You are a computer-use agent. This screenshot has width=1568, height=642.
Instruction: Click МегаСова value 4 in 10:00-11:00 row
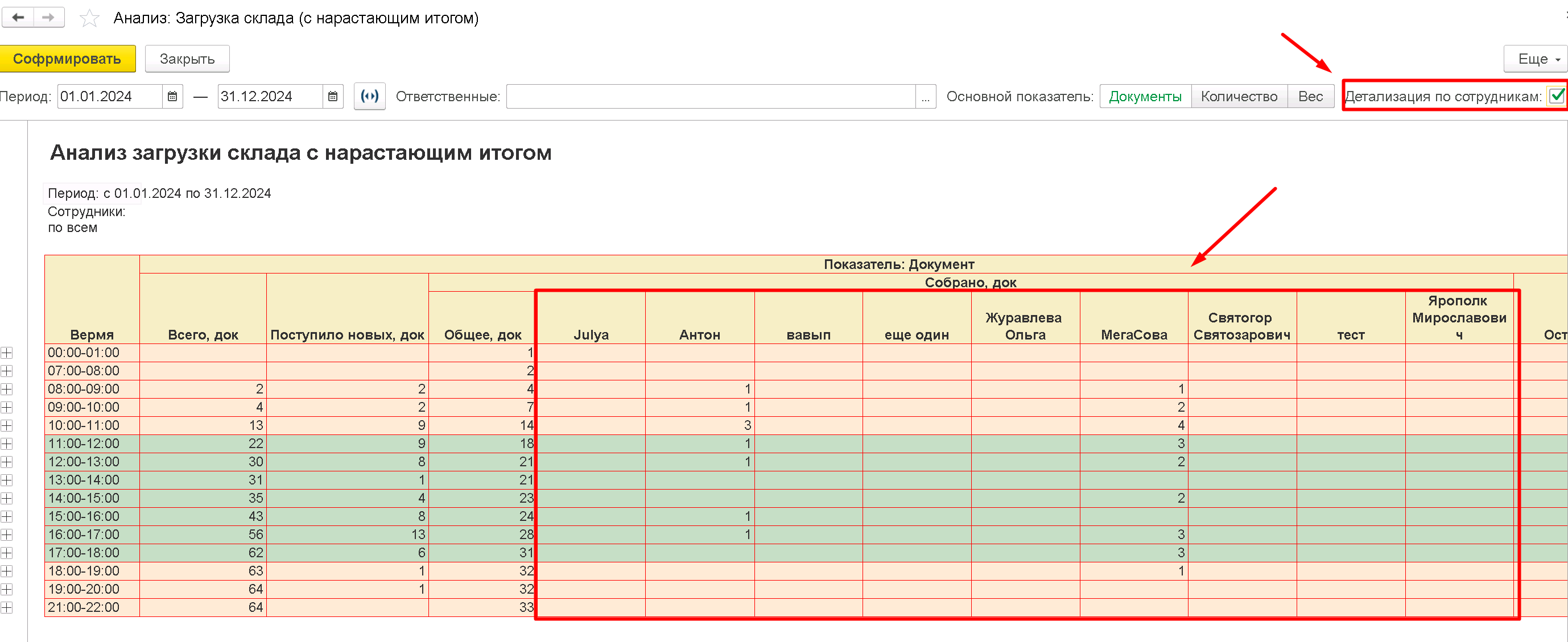(x=1134, y=425)
